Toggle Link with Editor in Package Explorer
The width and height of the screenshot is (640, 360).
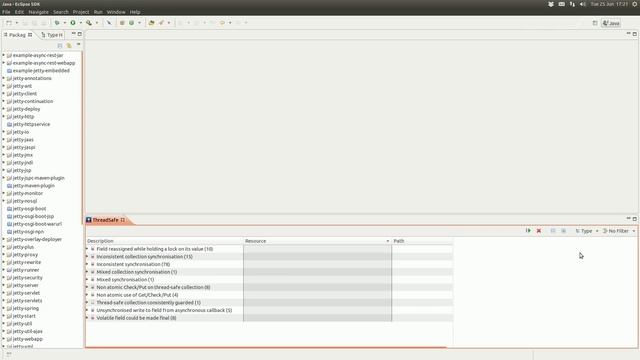69,45
